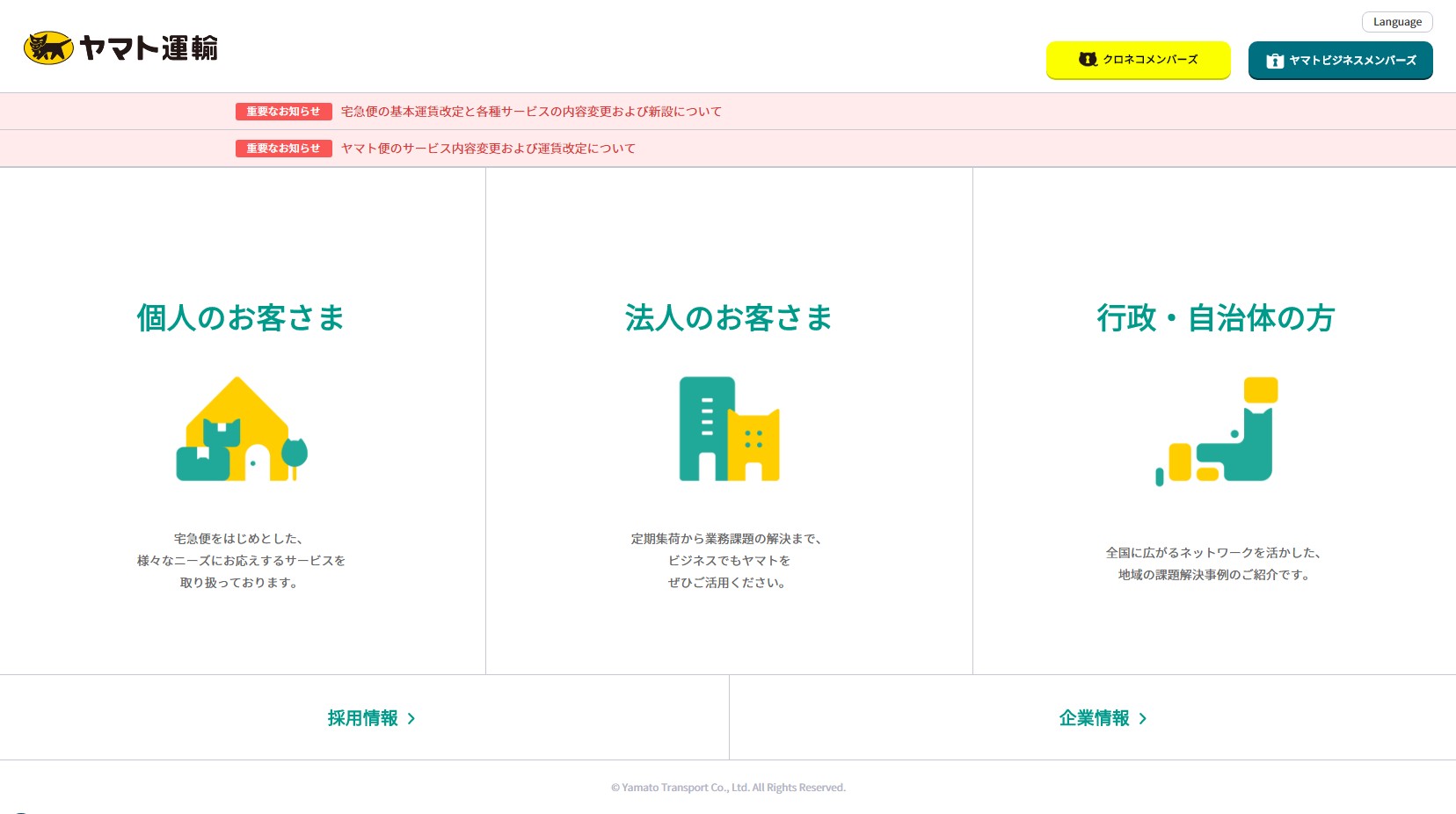This screenshot has height=814, width=1456.
Task: Click chevron arrow next to 採用情報
Action: (x=411, y=719)
